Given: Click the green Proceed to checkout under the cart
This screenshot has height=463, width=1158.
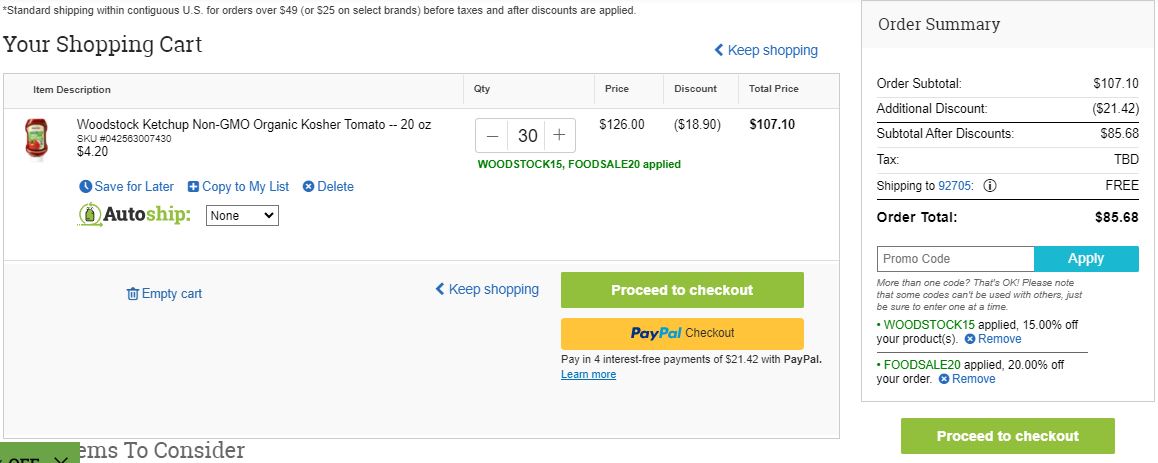Looking at the screenshot, I should (682, 290).
